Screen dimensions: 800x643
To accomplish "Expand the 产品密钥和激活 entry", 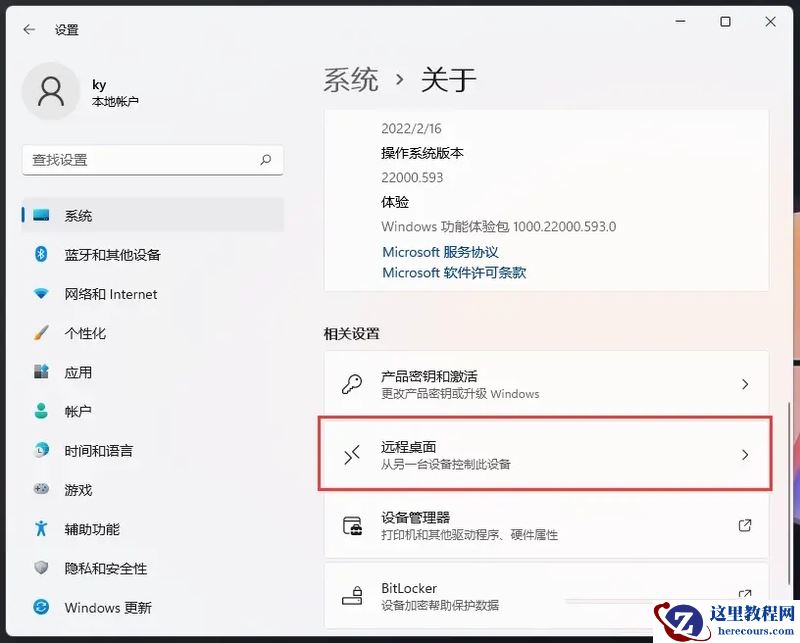I will (x=746, y=383).
